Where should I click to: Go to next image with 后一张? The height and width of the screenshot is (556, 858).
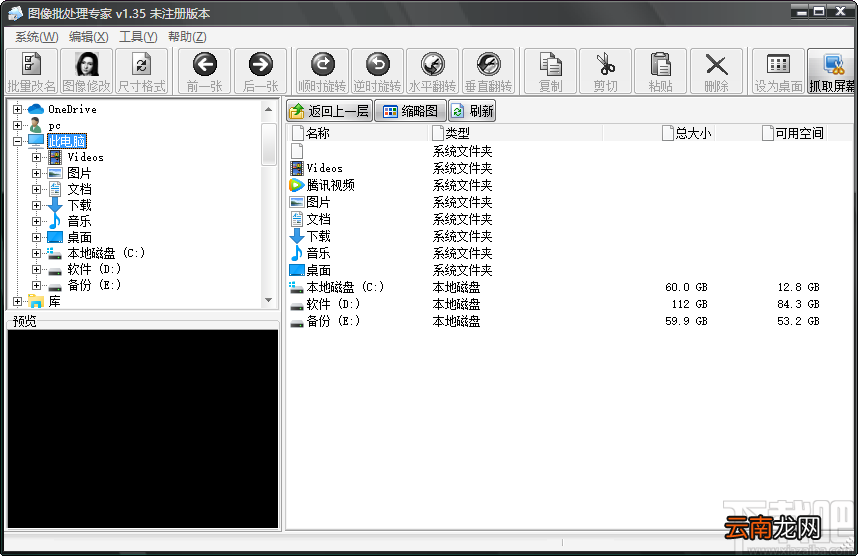point(260,71)
